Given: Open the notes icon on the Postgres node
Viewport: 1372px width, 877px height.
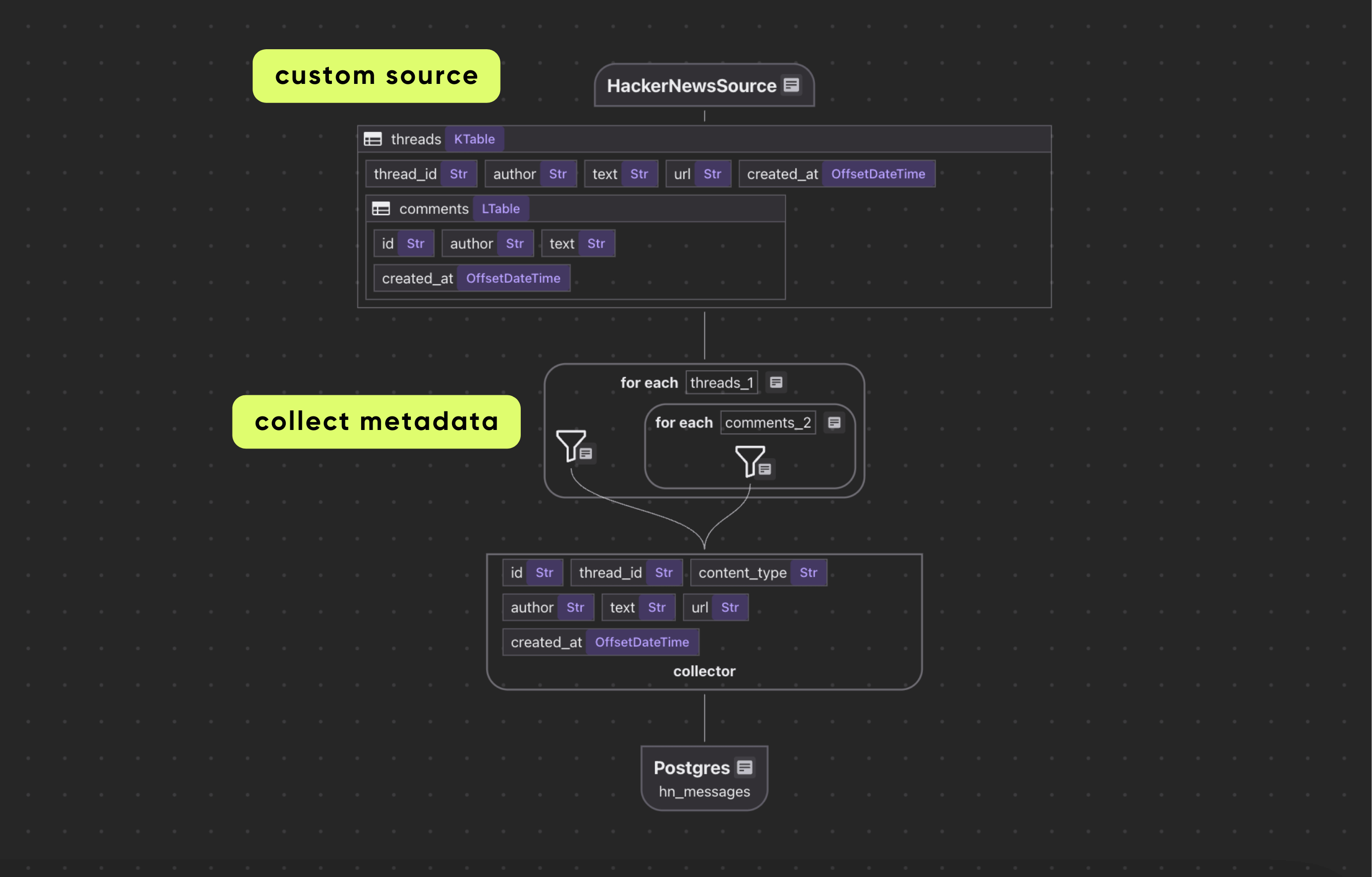Looking at the screenshot, I should coord(744,768).
